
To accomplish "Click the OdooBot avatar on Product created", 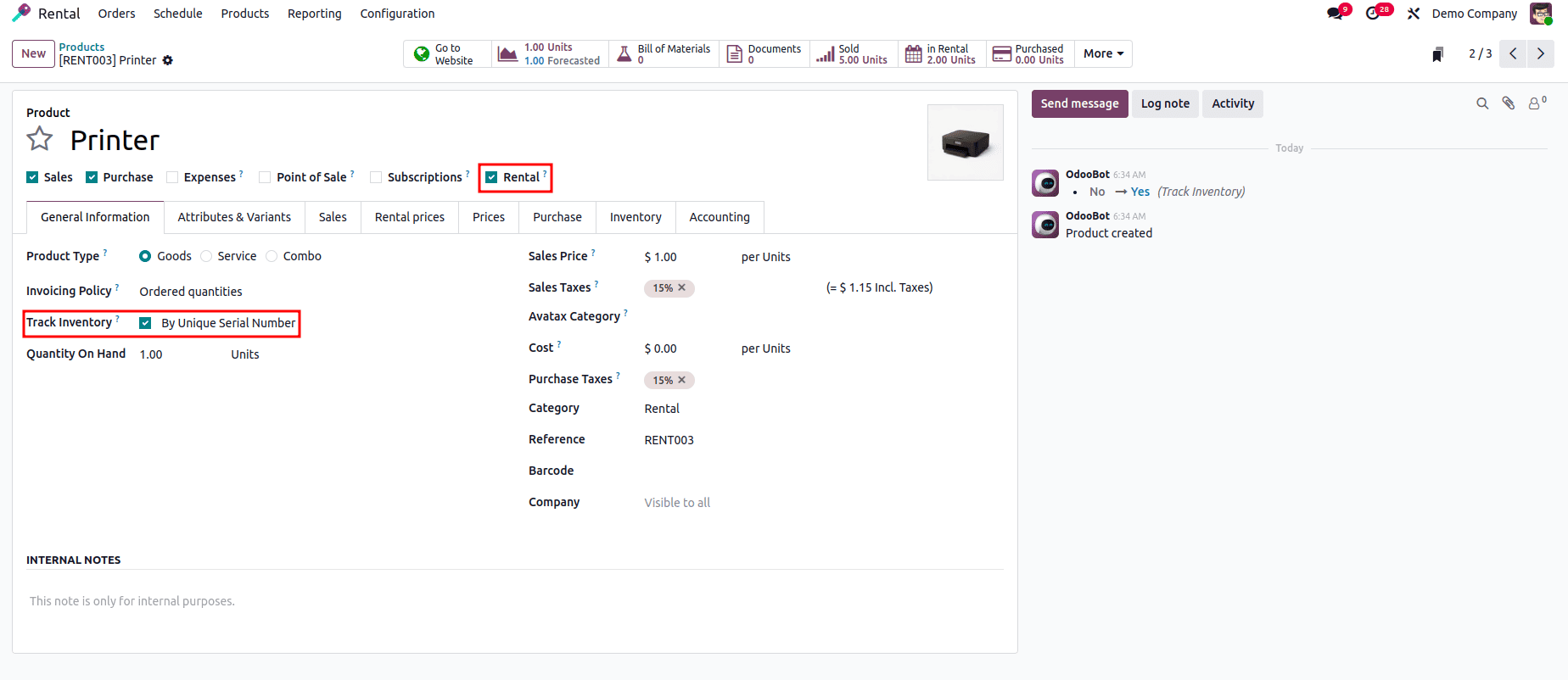I will 1045,225.
